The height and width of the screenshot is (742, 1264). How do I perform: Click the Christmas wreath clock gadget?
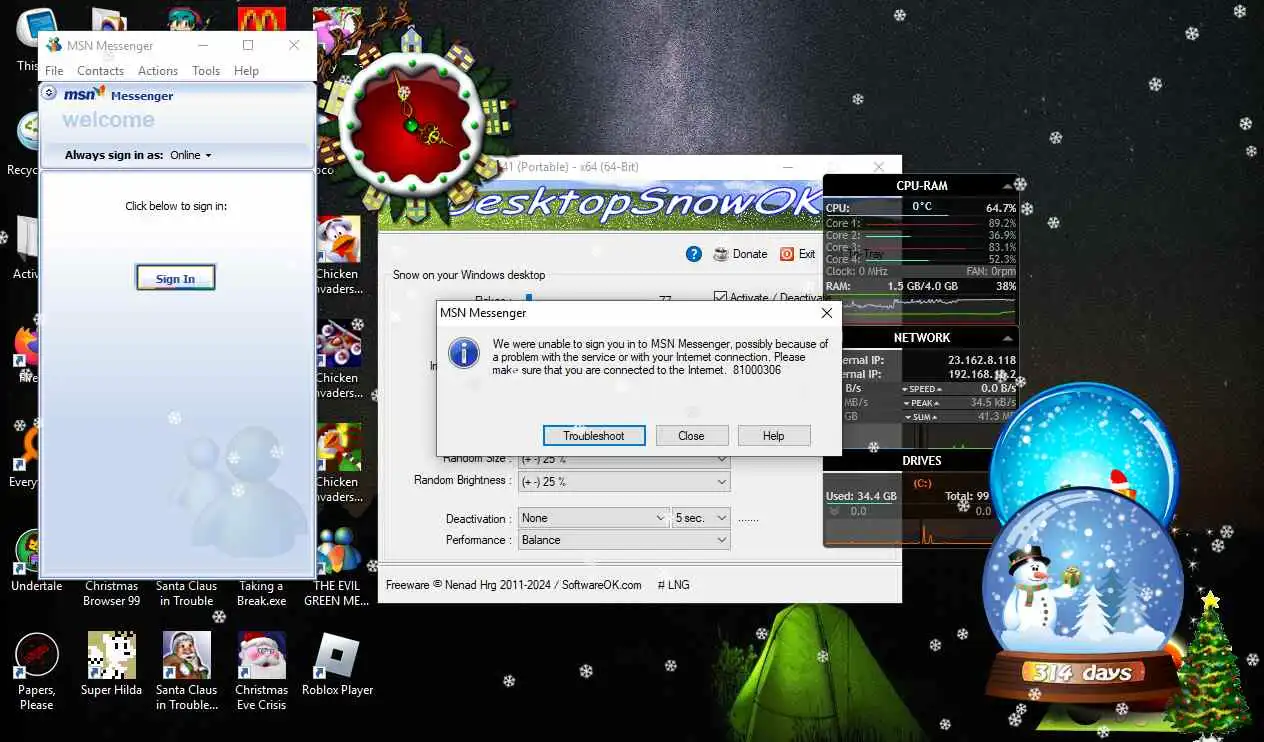410,125
